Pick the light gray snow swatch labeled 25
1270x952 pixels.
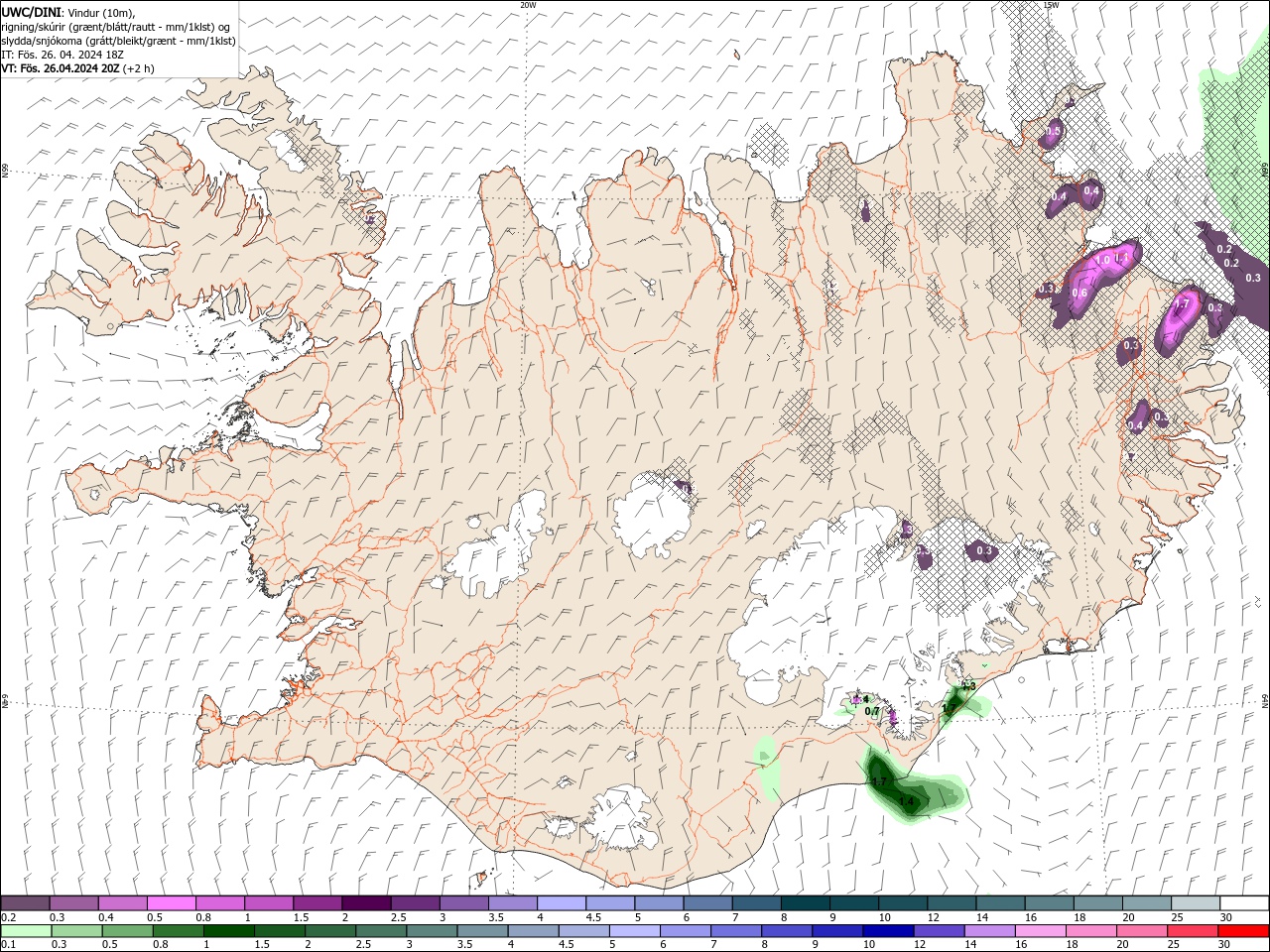(1196, 903)
